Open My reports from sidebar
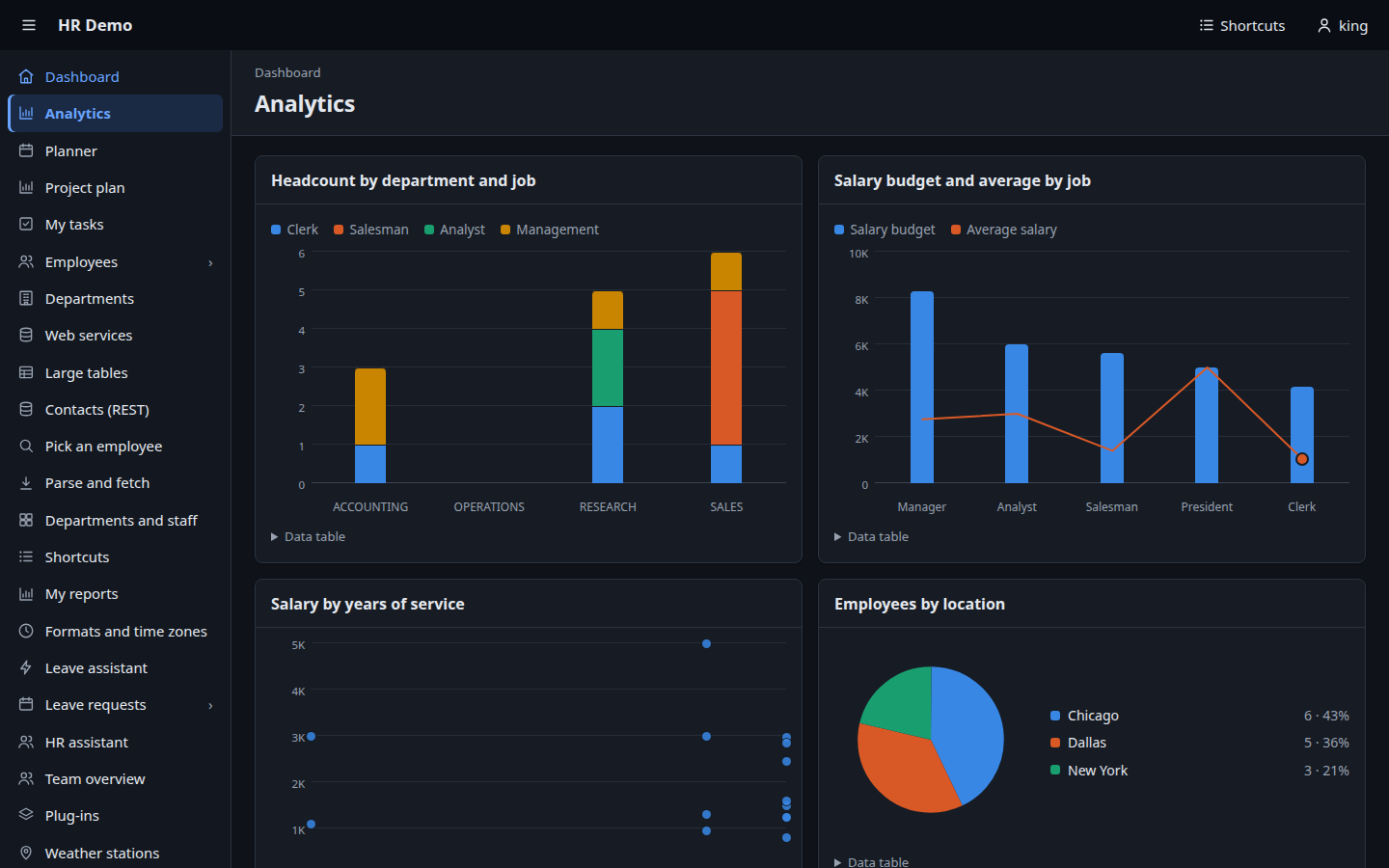The width and height of the screenshot is (1389, 868). [116, 594]
